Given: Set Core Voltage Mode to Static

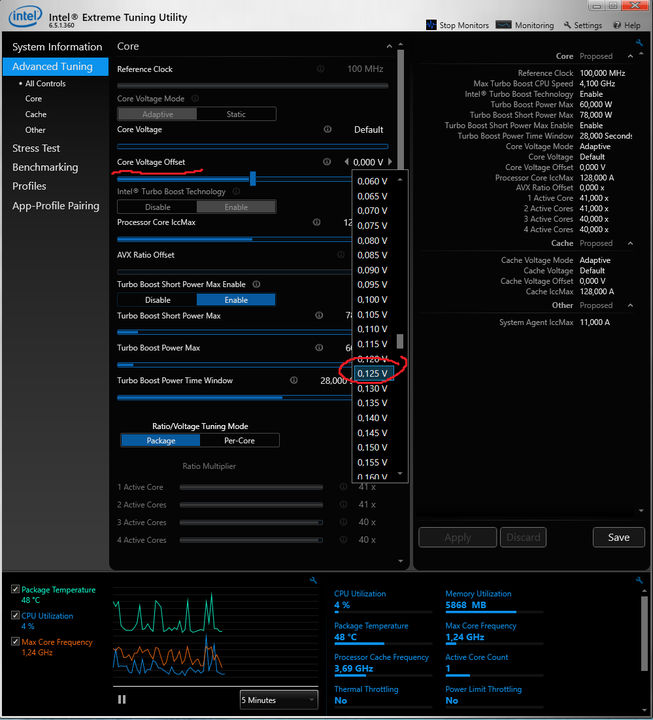Looking at the screenshot, I should tap(236, 114).
